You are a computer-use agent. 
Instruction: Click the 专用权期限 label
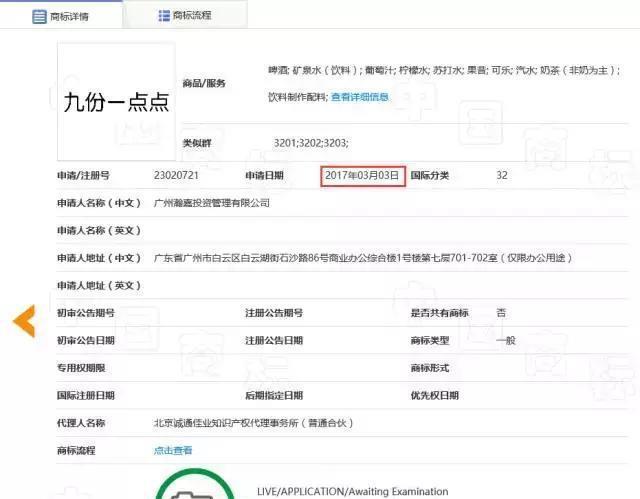click(81, 368)
